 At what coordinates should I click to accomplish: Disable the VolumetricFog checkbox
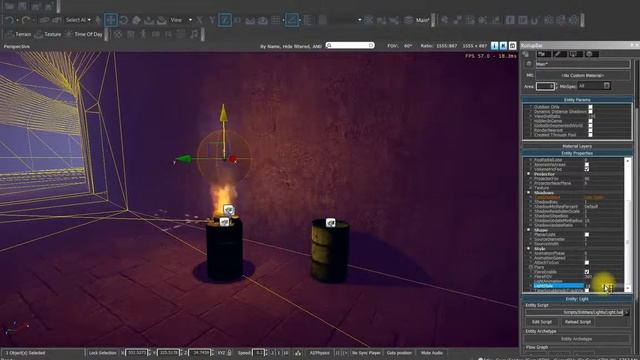587,169
